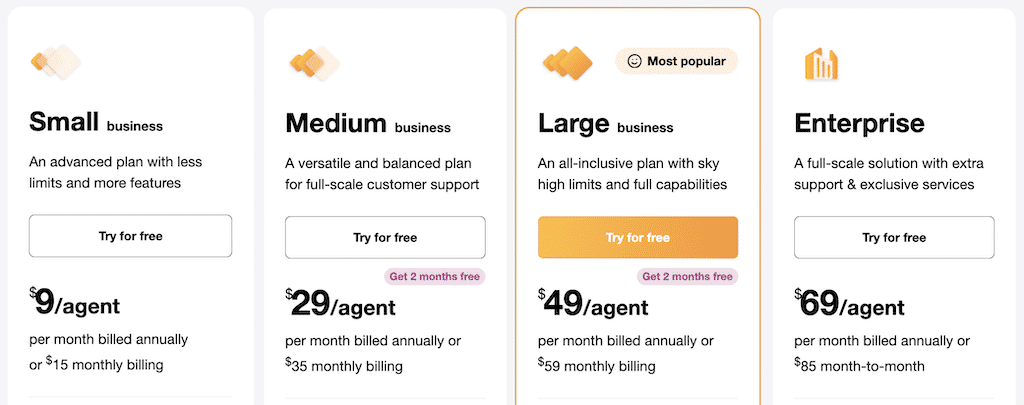The image size is (1024, 405).
Task: Click the $29/agent price
Action: (x=340, y=305)
